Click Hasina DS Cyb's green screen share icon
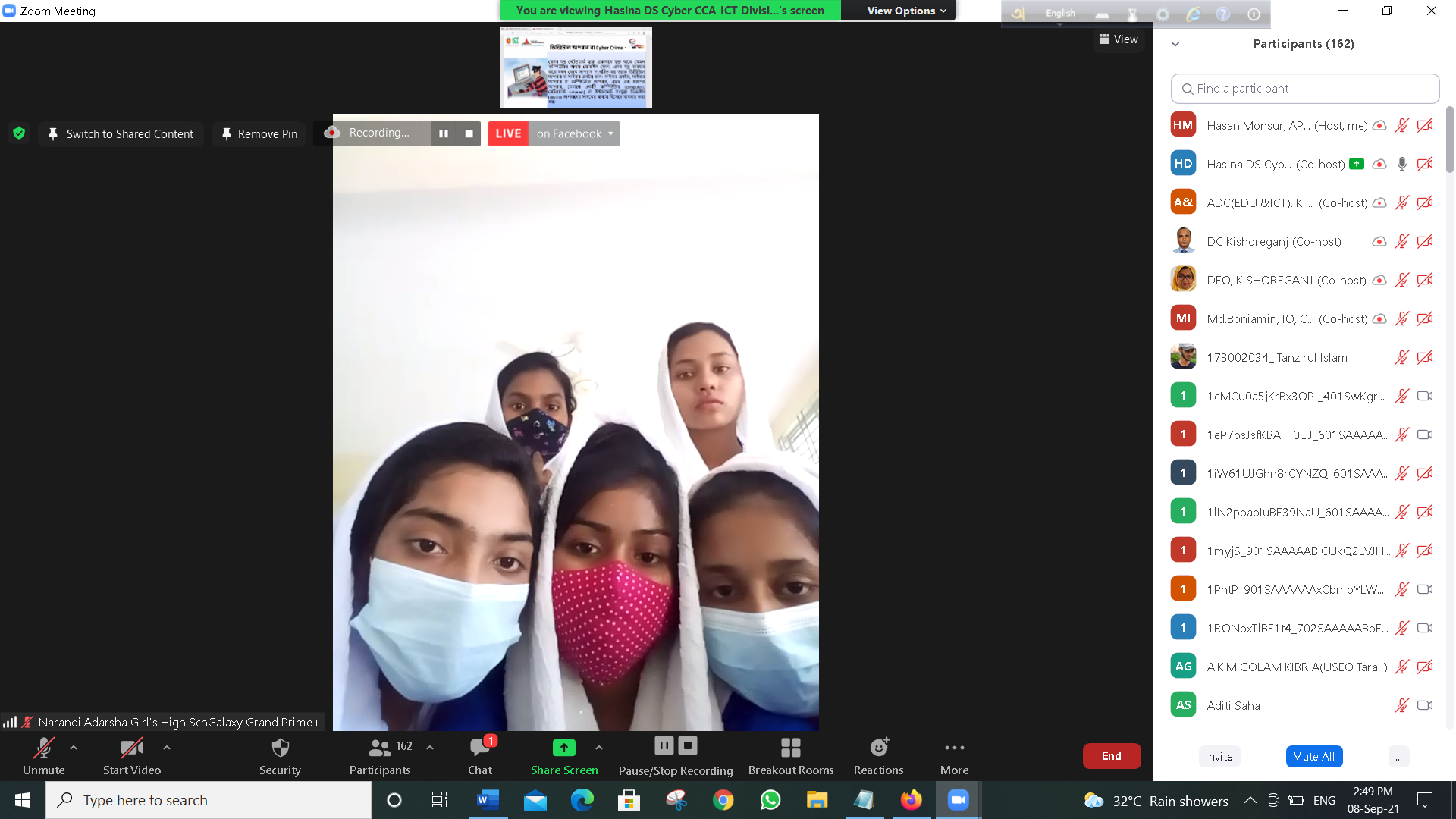The height and width of the screenshot is (819, 1456). (x=1357, y=164)
